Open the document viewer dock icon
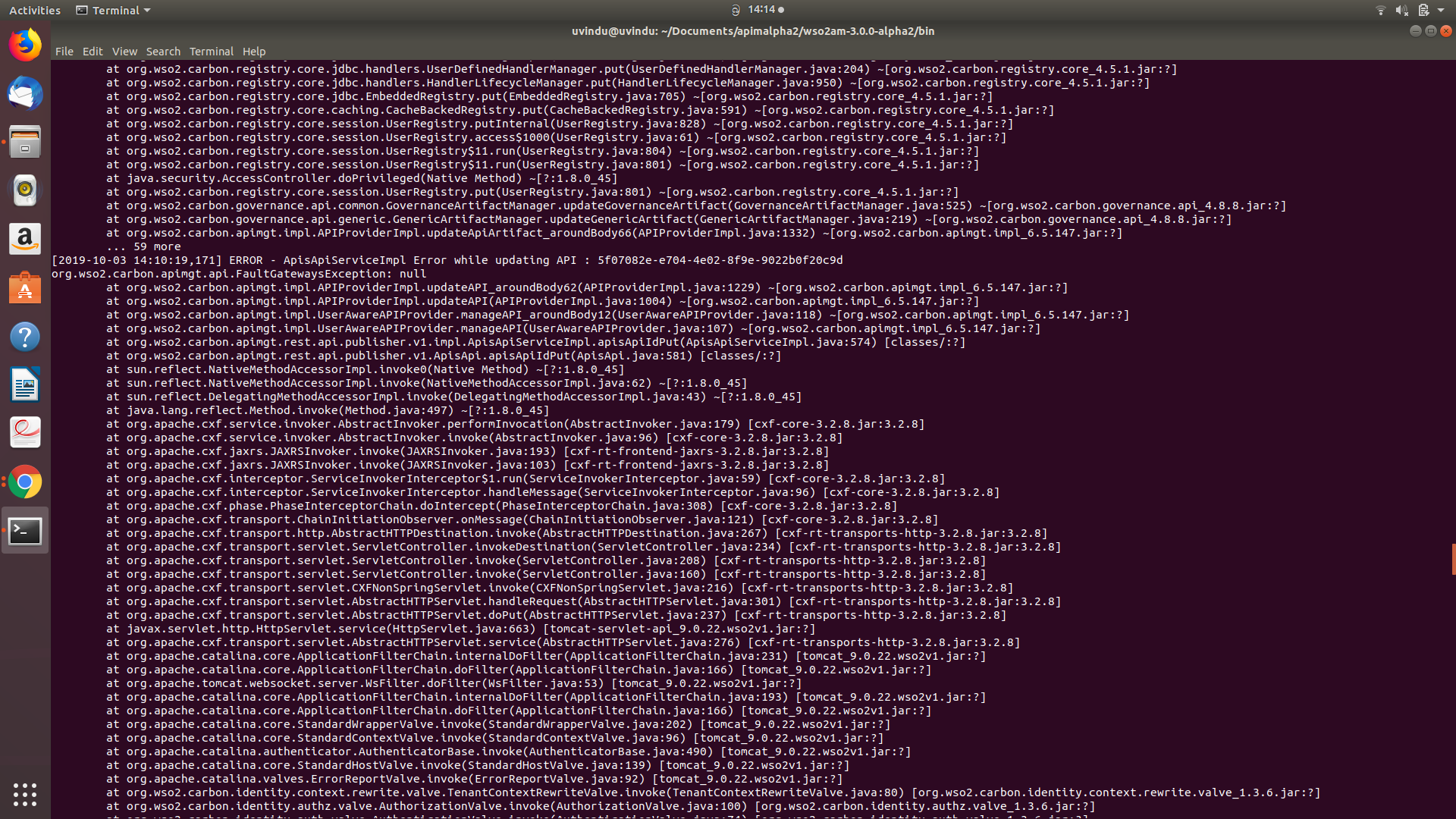This screenshot has width=1456, height=819. pos(25,433)
